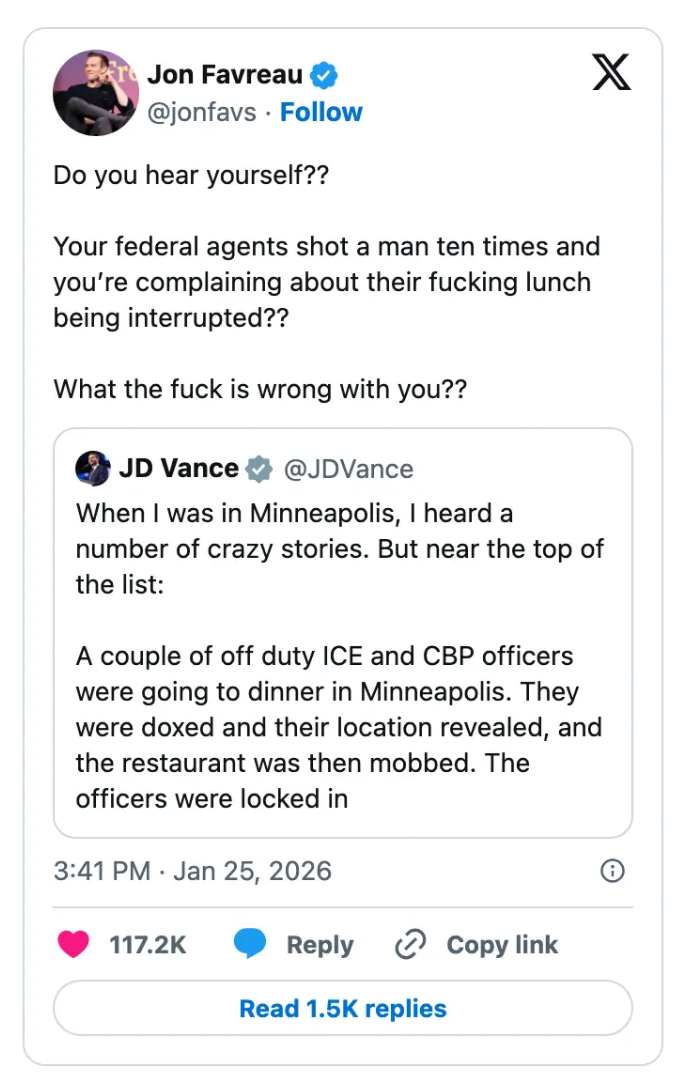The image size is (700, 1078).
Task: Open replies by clicking Read 1.5K replies
Action: coord(342,1008)
